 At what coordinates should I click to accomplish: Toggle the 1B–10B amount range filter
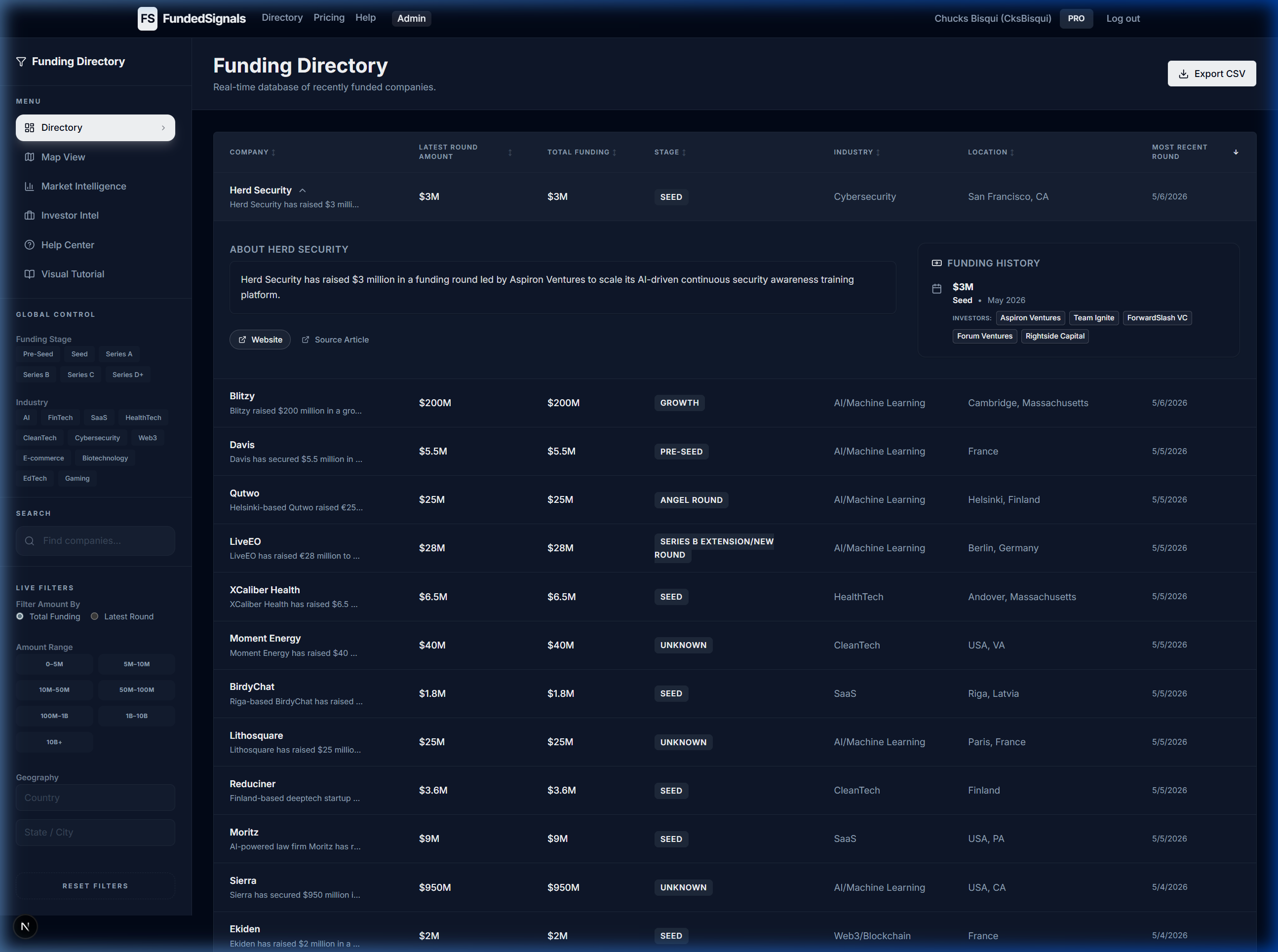click(x=137, y=716)
